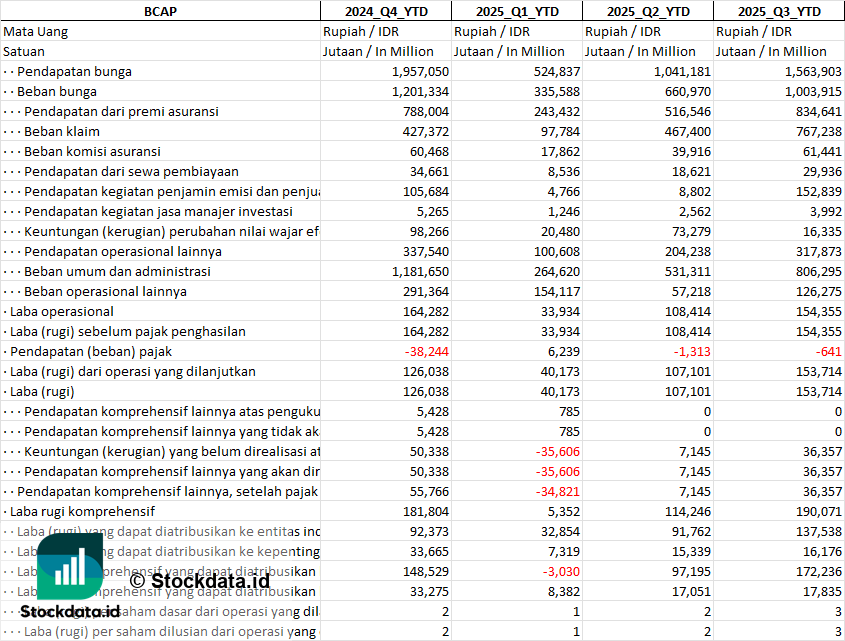Image resolution: width=845 pixels, height=641 pixels.
Task: Select the value 8,382 in 2025_Q1_YTD
Action: [x=564, y=591]
